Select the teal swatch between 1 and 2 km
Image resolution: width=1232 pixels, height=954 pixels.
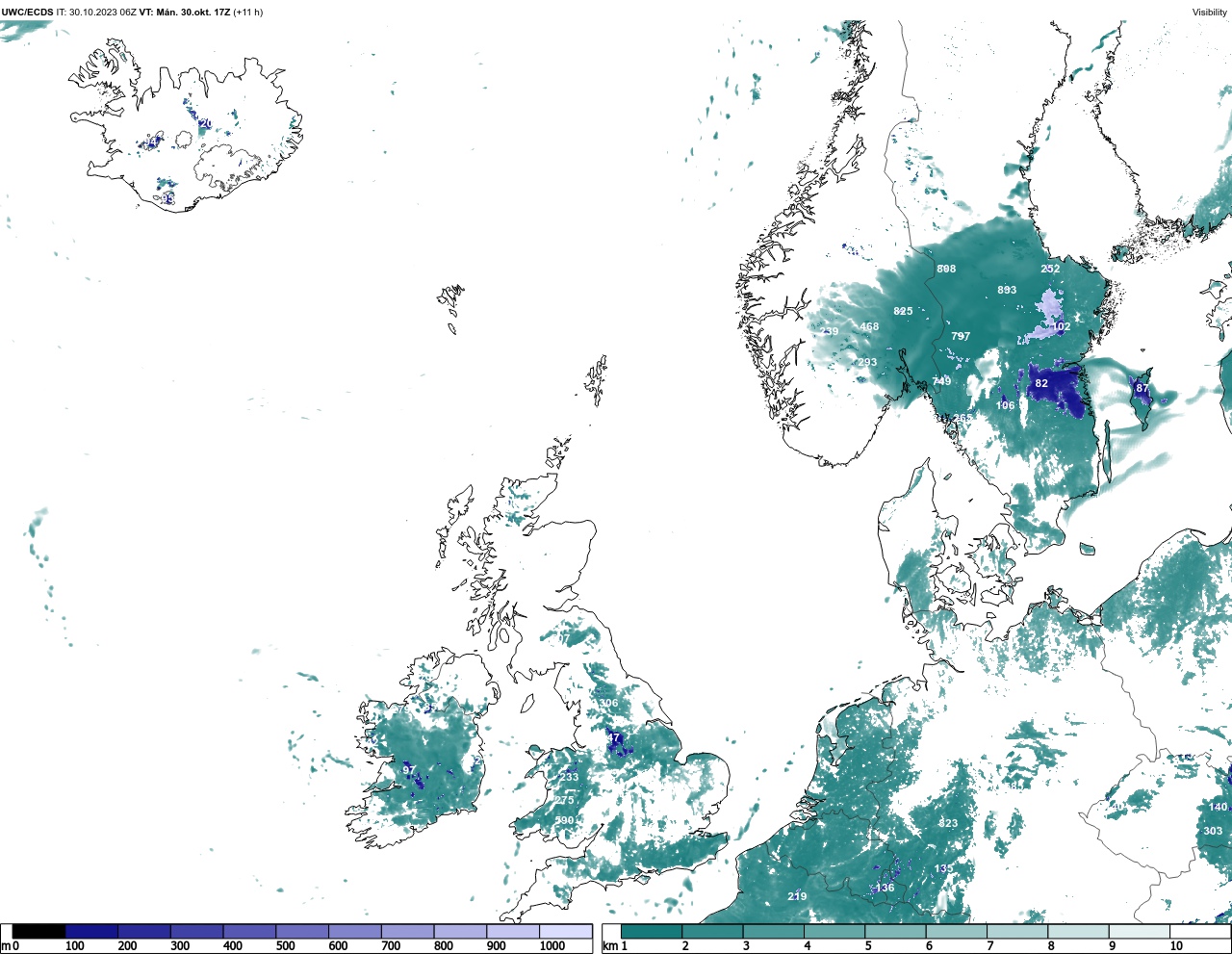652,932
